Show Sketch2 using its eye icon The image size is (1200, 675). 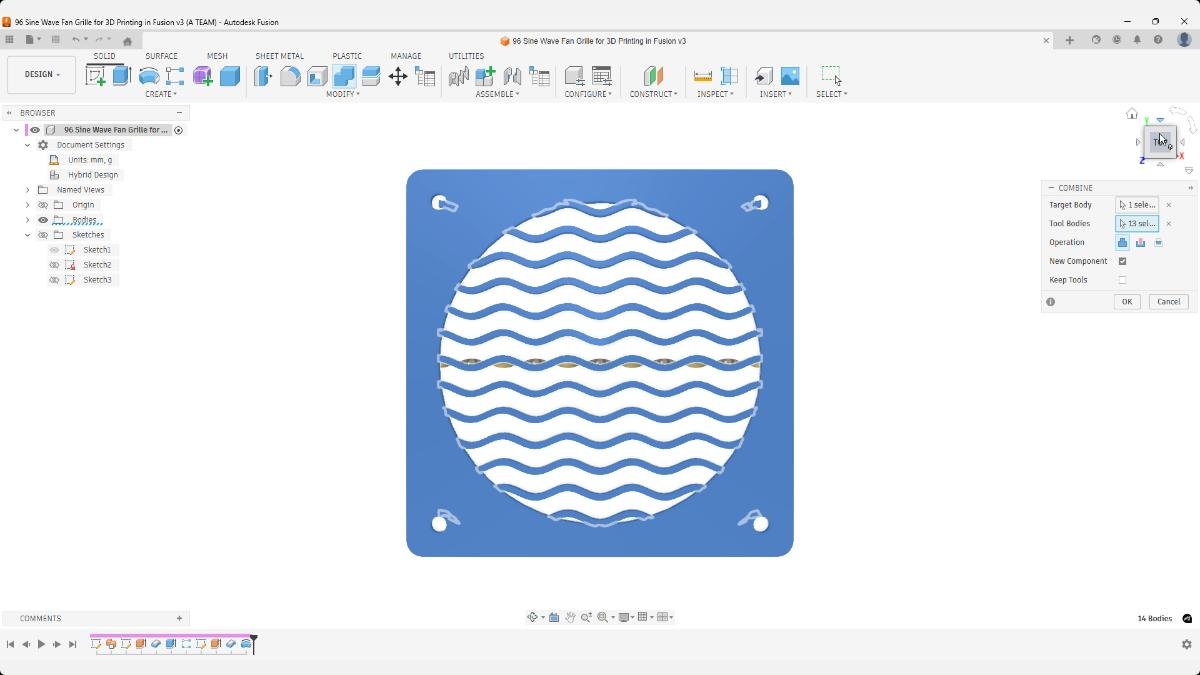(x=55, y=265)
